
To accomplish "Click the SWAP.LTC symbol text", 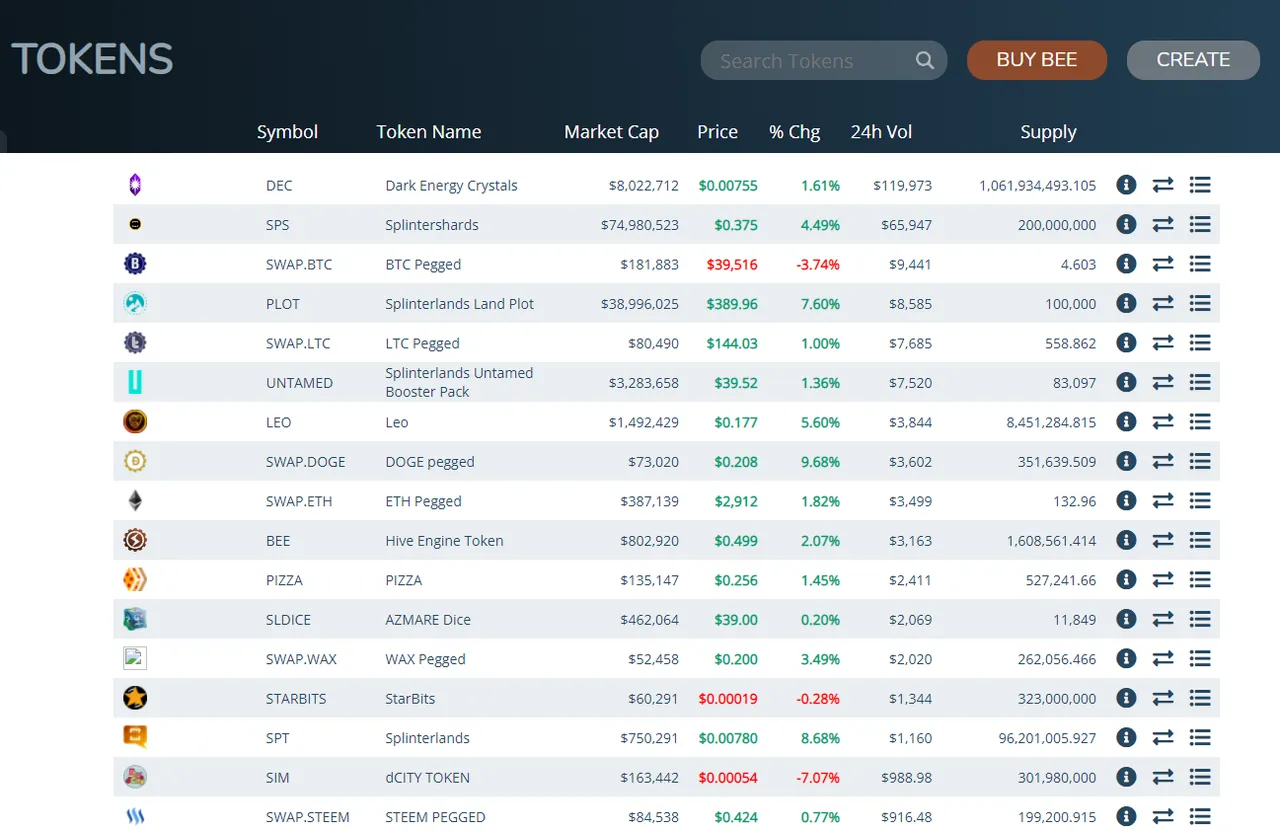I will pyautogui.click(x=298, y=344).
